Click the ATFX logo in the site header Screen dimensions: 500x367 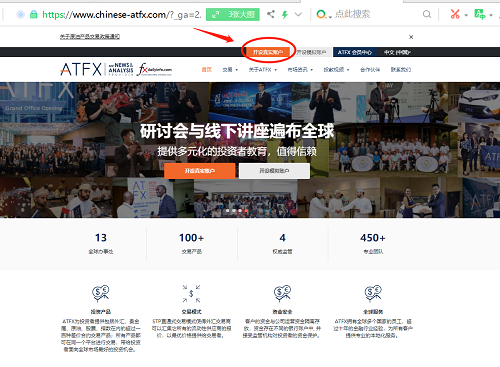[x=81, y=69]
